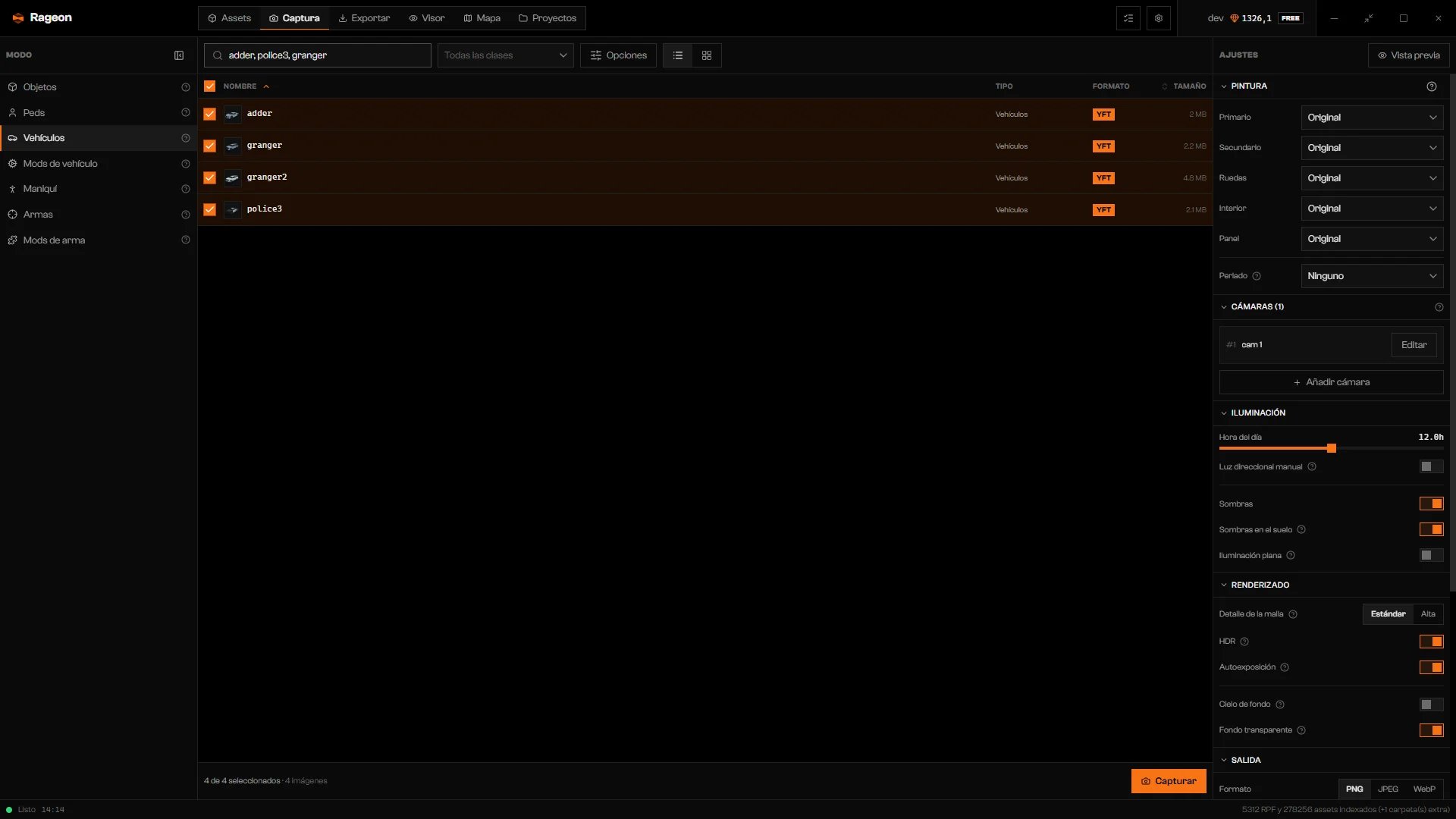Enable the Luz direccional manual toggle
Viewport: 1456px width, 819px height.
click(x=1432, y=467)
